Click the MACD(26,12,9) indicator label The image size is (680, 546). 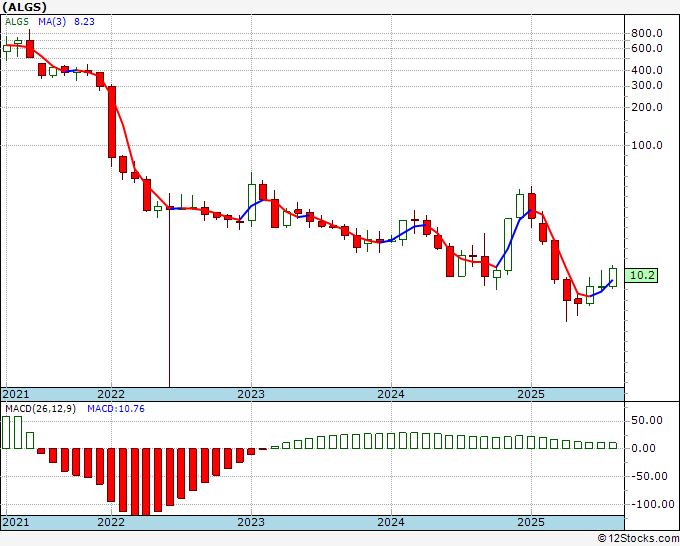coord(40,409)
